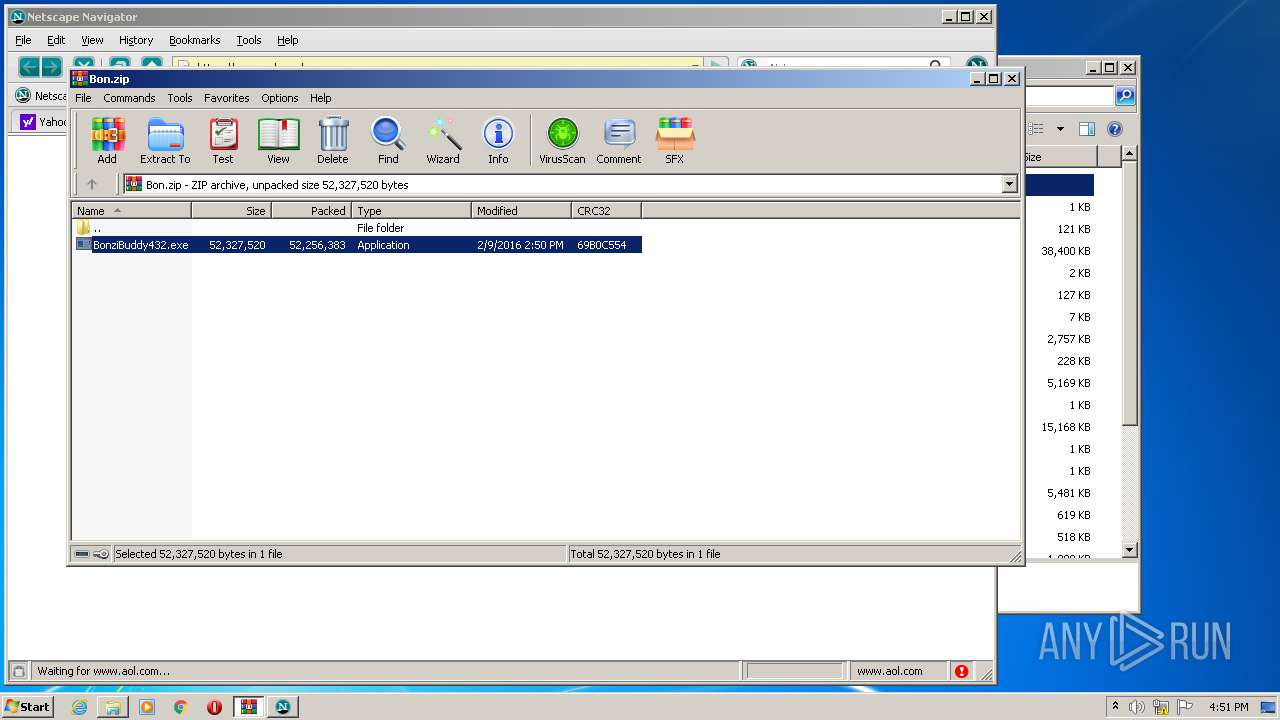The image size is (1280, 720).
Task: Click the Find toolbar icon in WinRAR
Action: pos(388,140)
